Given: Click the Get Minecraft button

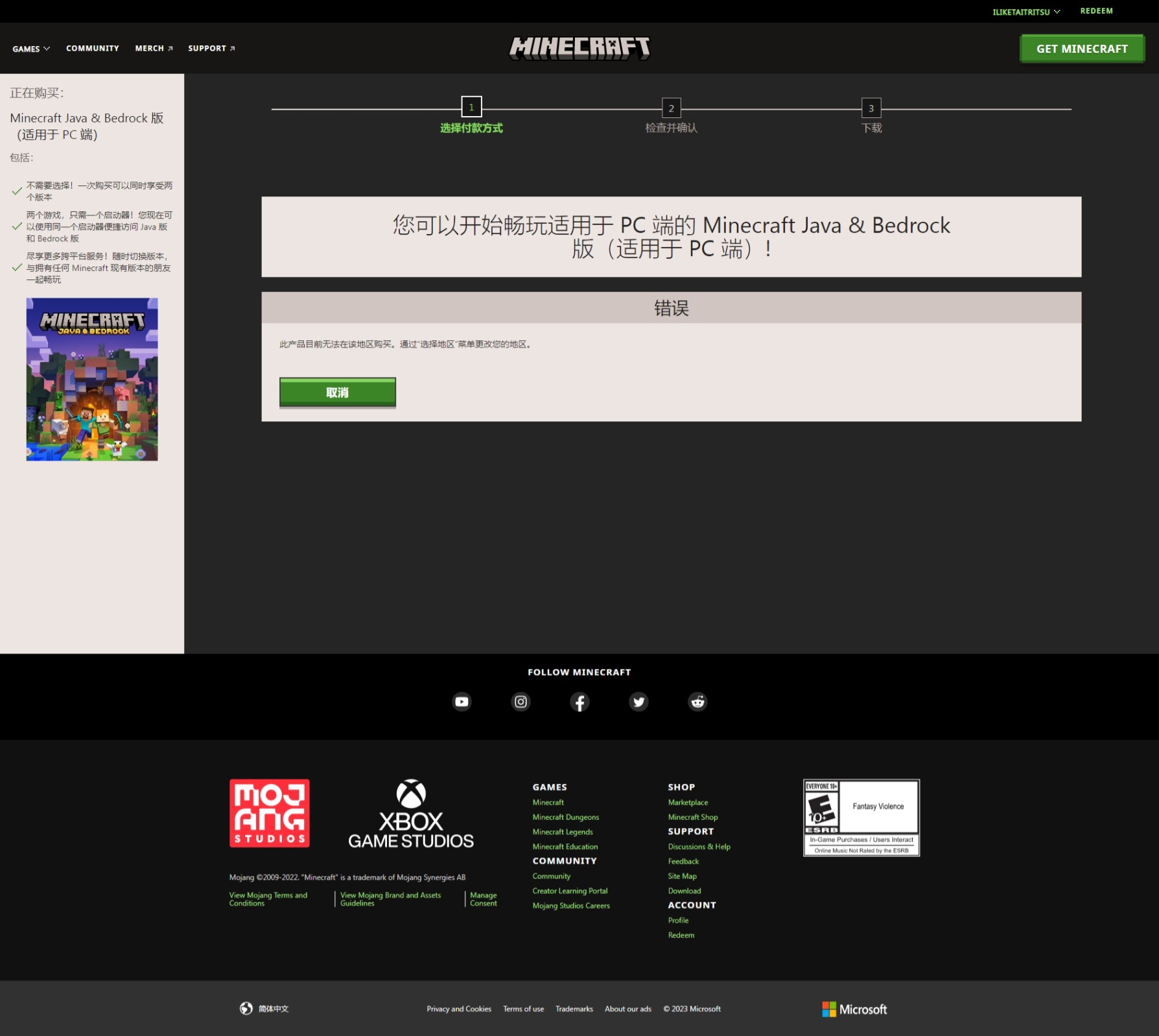Looking at the screenshot, I should pos(1082,49).
